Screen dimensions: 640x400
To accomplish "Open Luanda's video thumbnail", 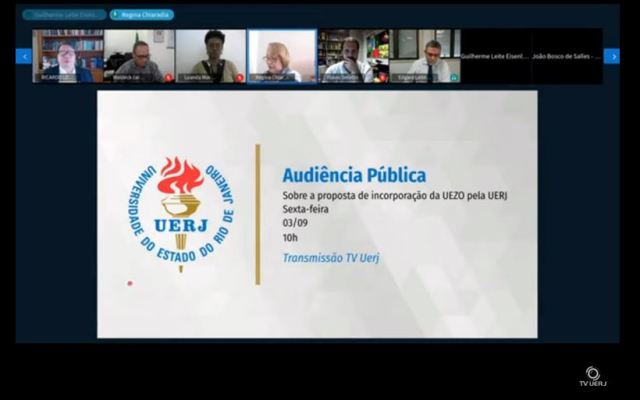I will tap(211, 55).
